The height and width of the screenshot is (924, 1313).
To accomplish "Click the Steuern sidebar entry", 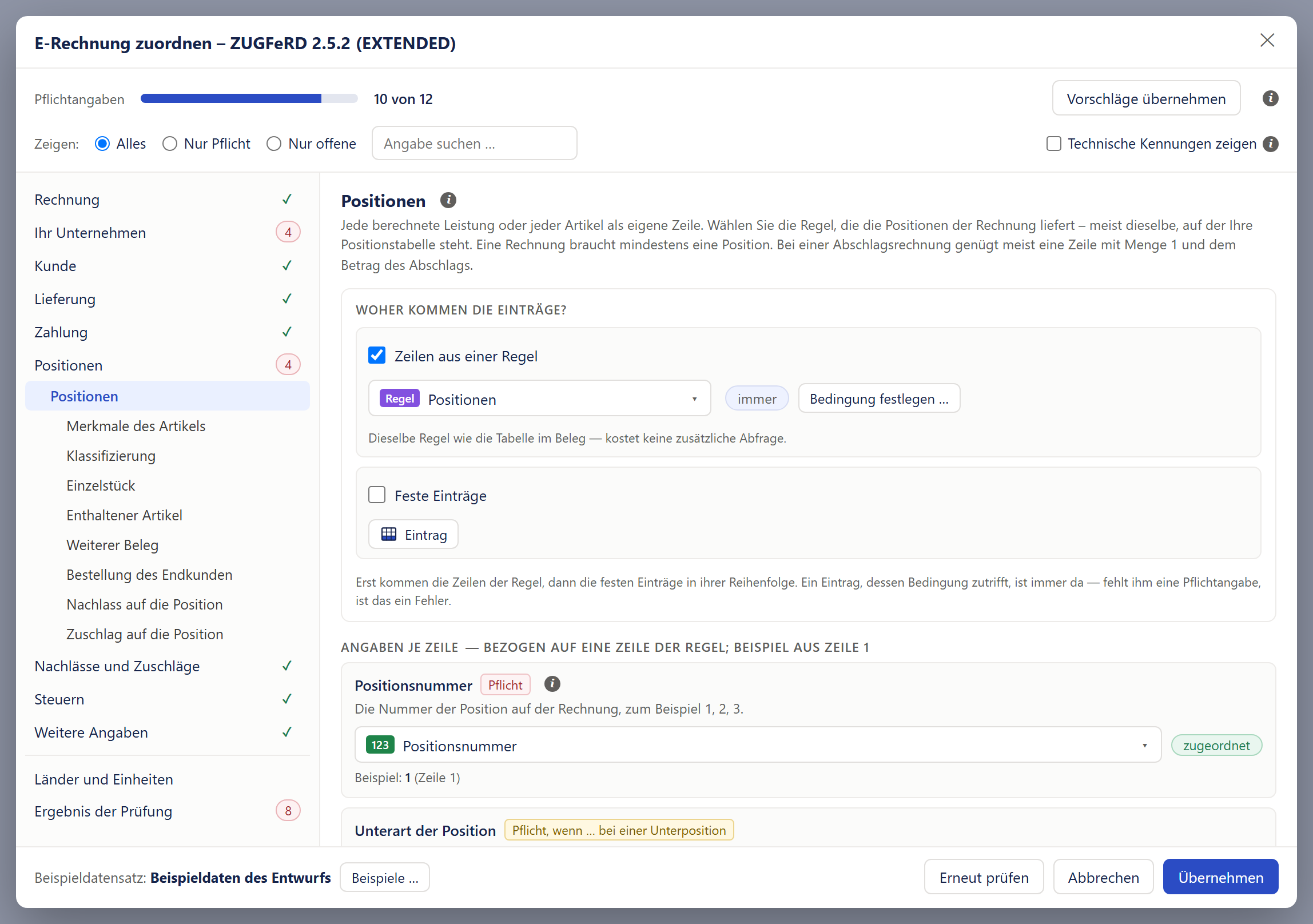I will point(167,699).
